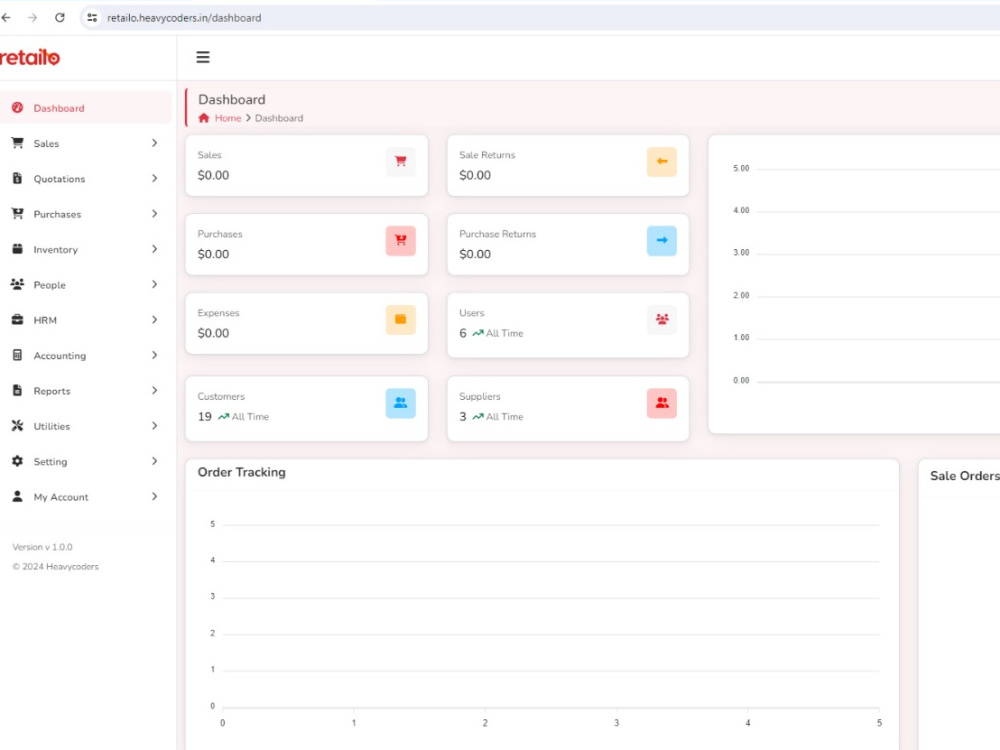Click the Accounting calculator icon
1000x750 pixels.
[x=17, y=355]
